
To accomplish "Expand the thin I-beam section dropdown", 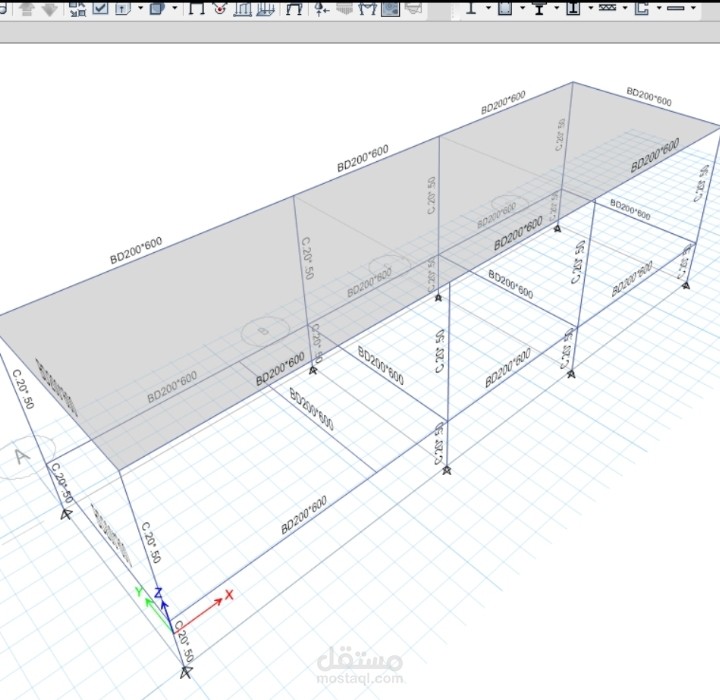I will 488,8.
